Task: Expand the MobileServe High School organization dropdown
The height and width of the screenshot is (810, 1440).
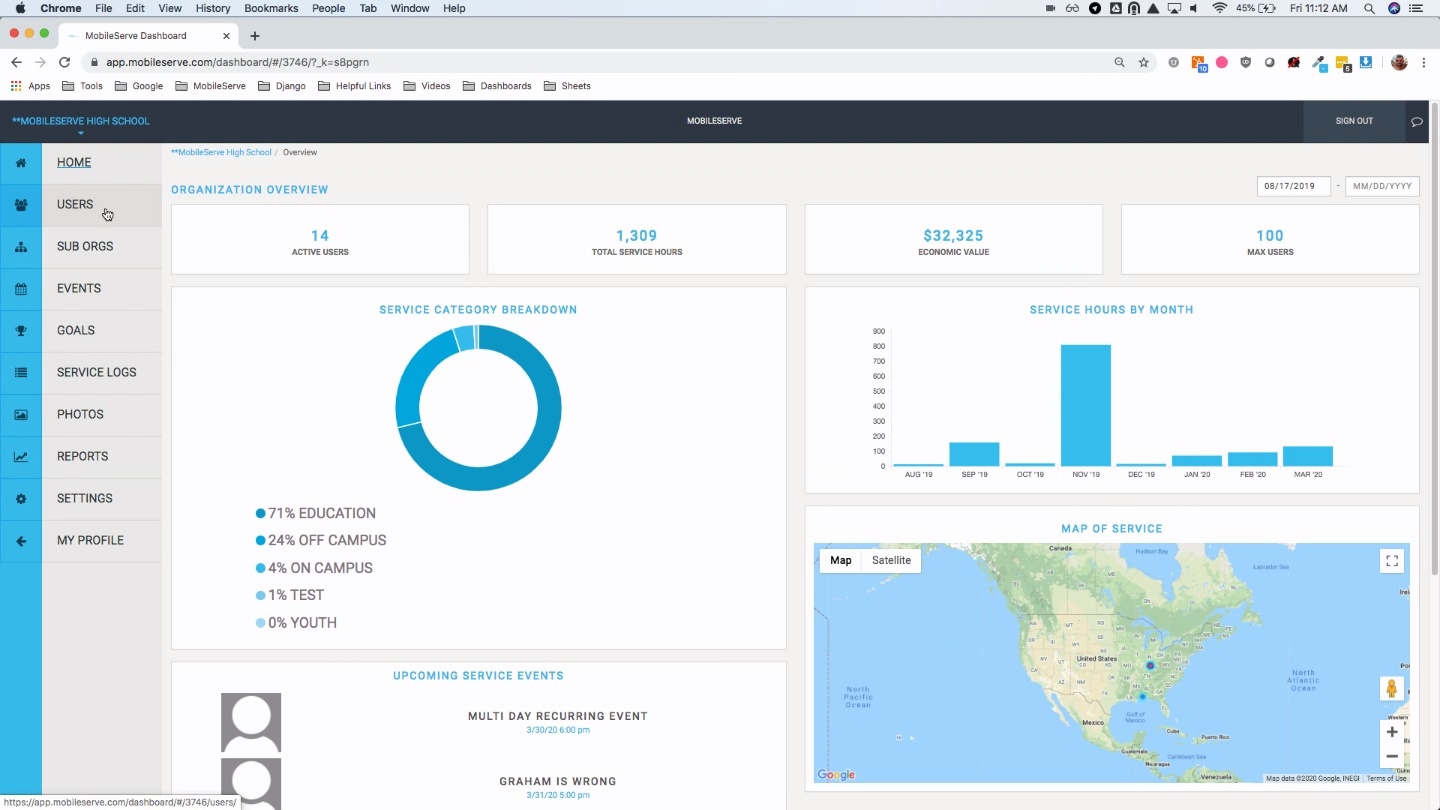Action: click(x=80, y=122)
